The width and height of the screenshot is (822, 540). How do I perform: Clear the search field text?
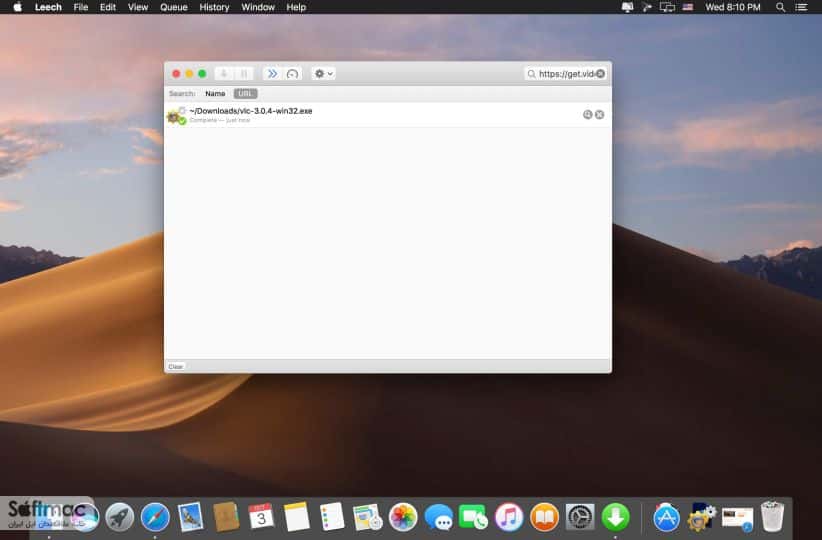[x=600, y=74]
